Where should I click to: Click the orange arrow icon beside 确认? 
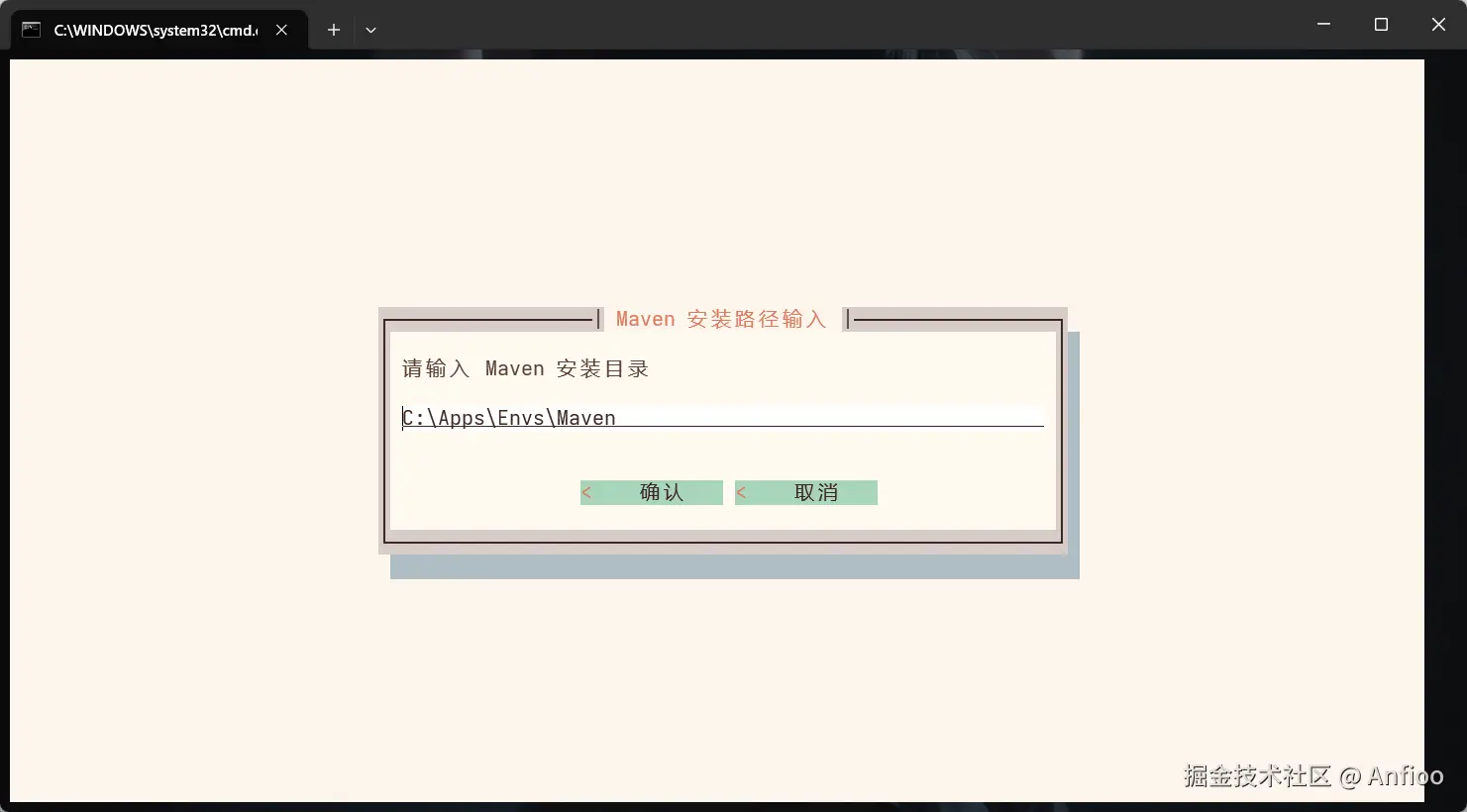coord(586,492)
